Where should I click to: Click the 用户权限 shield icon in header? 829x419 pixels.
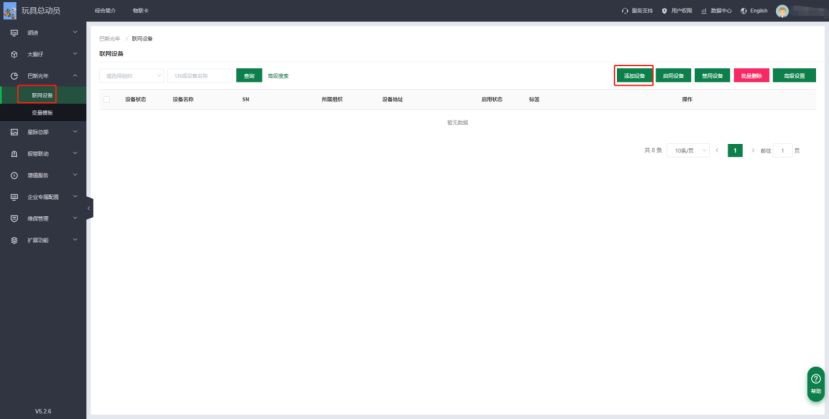(663, 10)
